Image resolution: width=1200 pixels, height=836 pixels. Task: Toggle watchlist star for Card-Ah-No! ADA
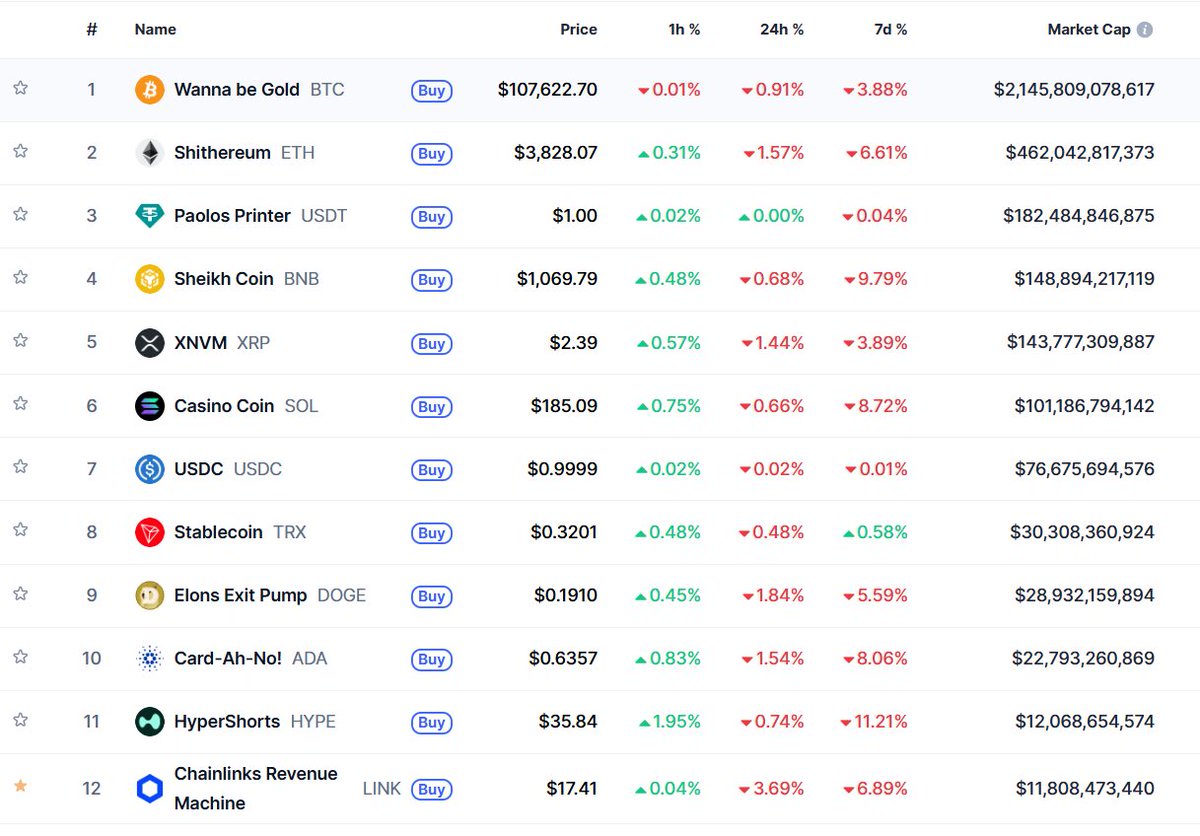[x=20, y=656]
